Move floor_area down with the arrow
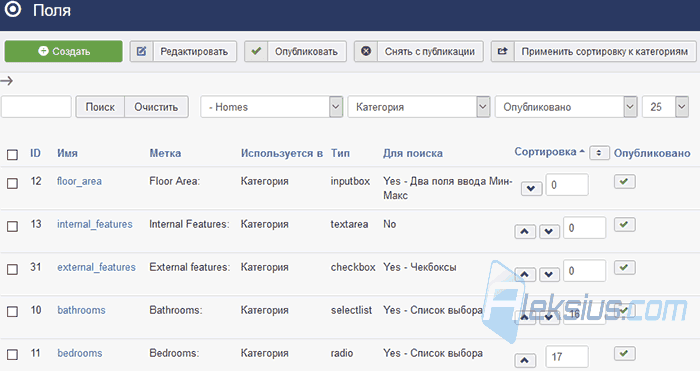This screenshot has height=371, width=700. [x=531, y=188]
